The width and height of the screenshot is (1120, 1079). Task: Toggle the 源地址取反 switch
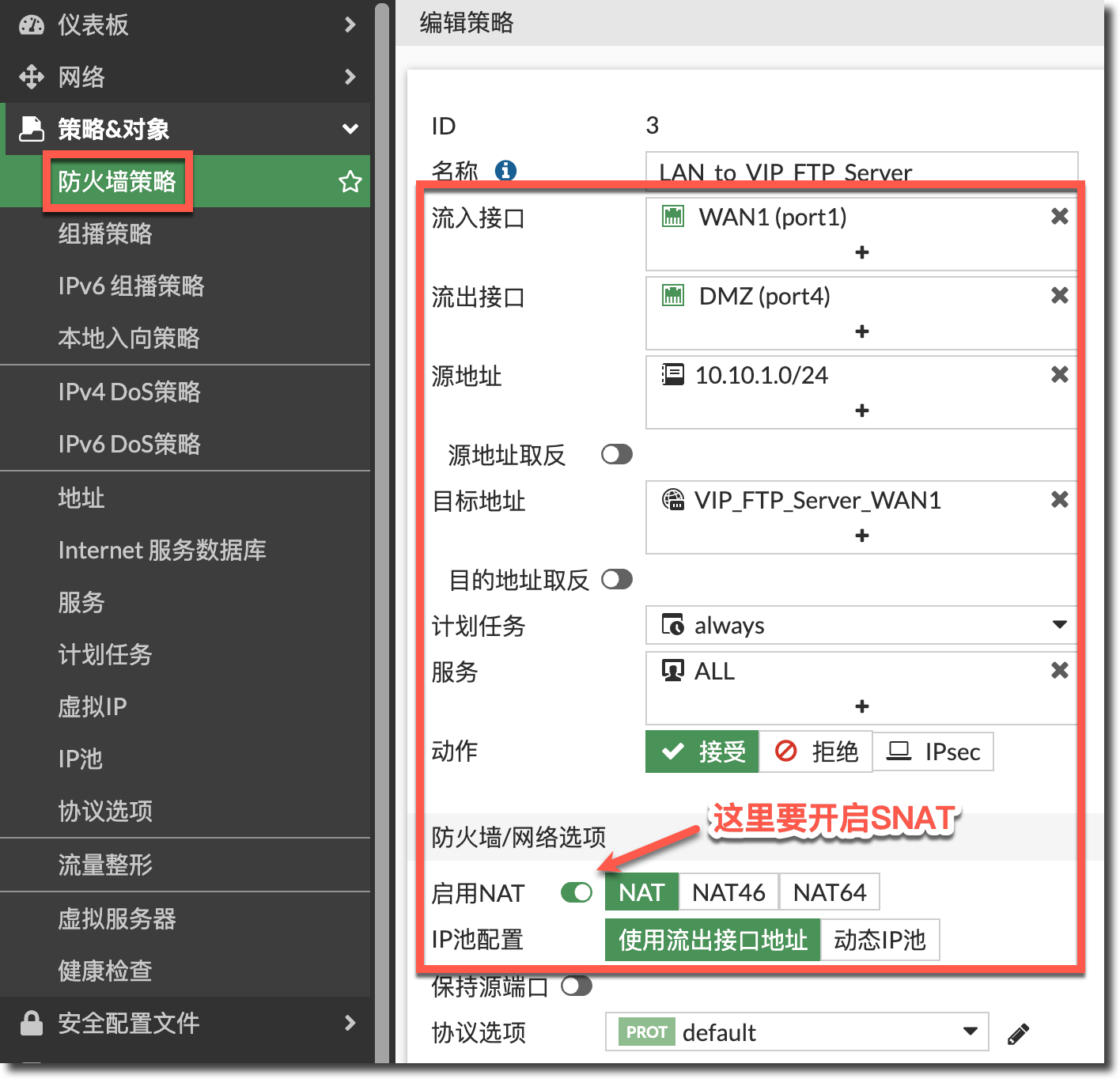click(616, 454)
